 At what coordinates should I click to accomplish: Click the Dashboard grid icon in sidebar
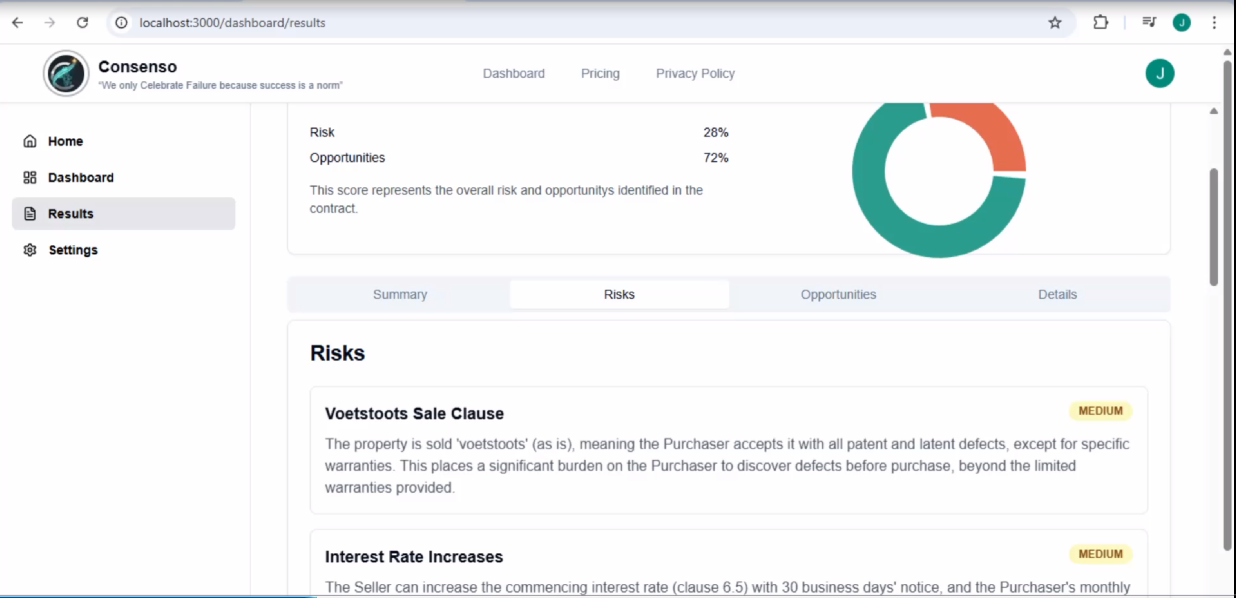(x=30, y=177)
